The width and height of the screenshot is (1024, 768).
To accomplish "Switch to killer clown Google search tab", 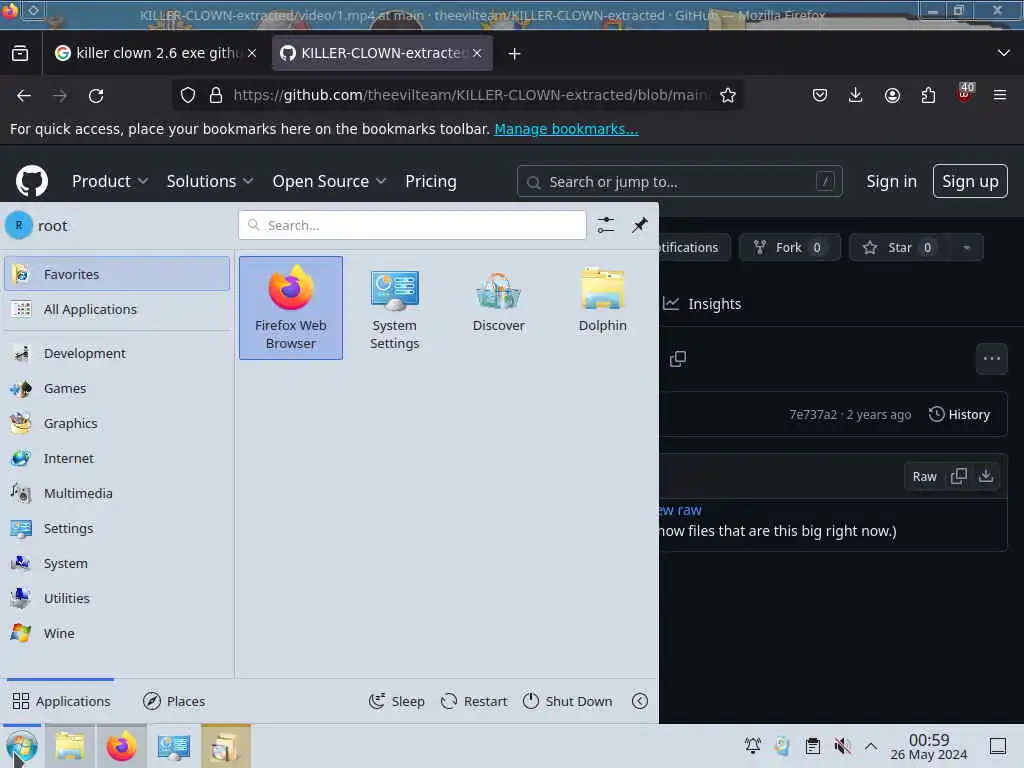I will tap(155, 53).
